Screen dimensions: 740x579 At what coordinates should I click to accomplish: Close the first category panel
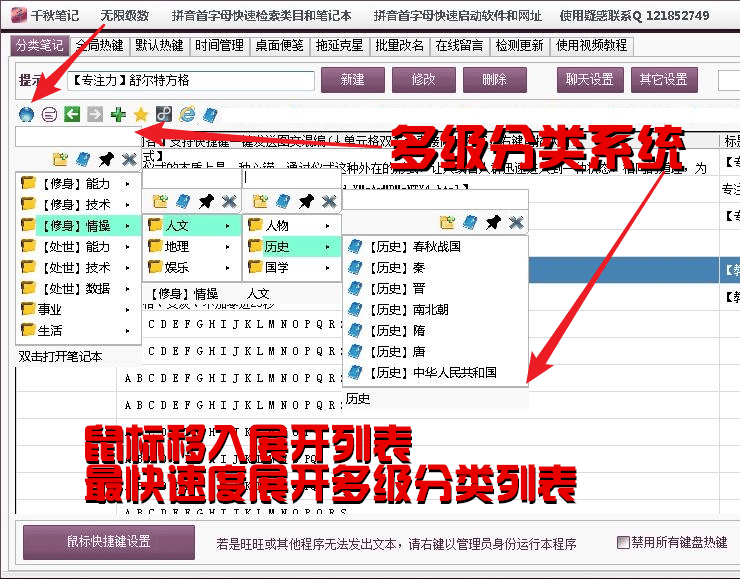pos(129,159)
